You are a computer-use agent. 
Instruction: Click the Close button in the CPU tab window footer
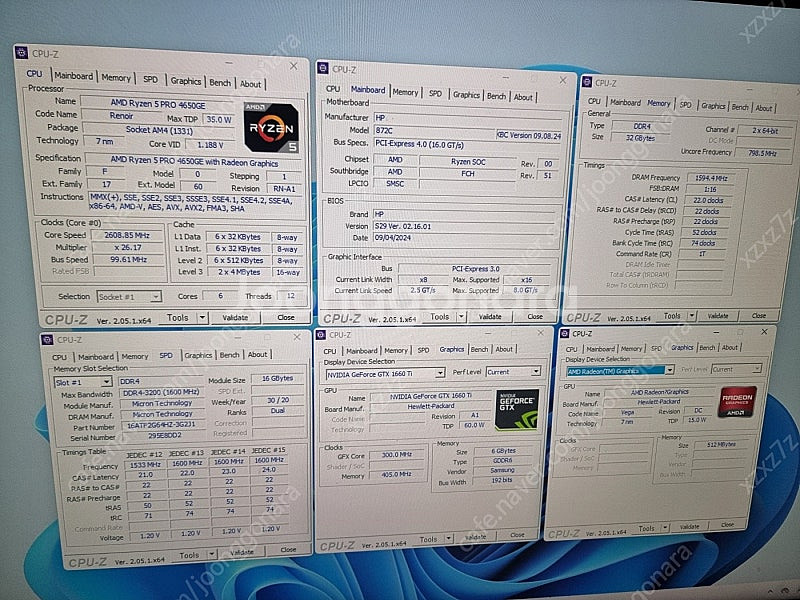286,317
